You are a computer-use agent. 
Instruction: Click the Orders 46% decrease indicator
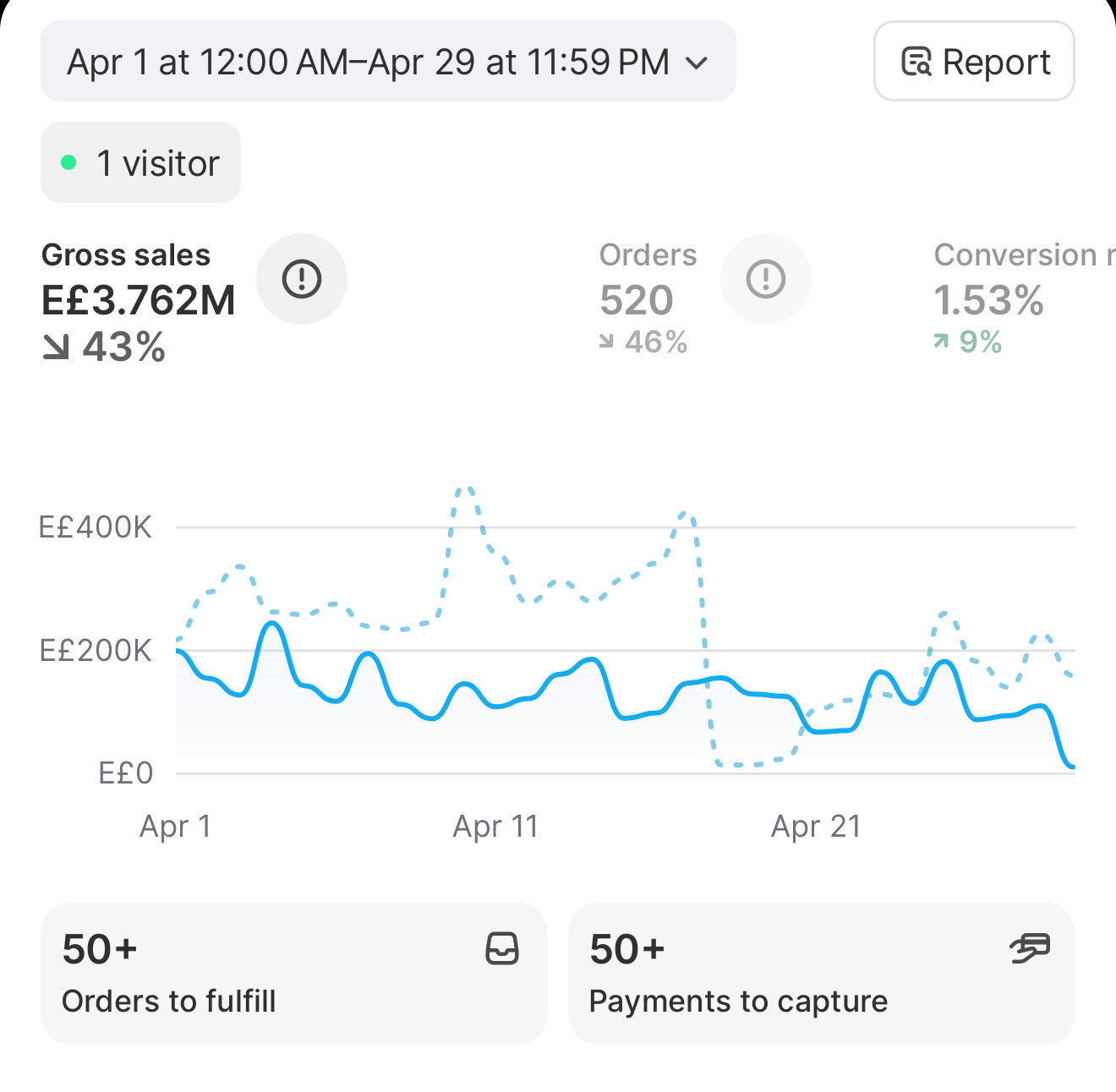click(x=643, y=341)
